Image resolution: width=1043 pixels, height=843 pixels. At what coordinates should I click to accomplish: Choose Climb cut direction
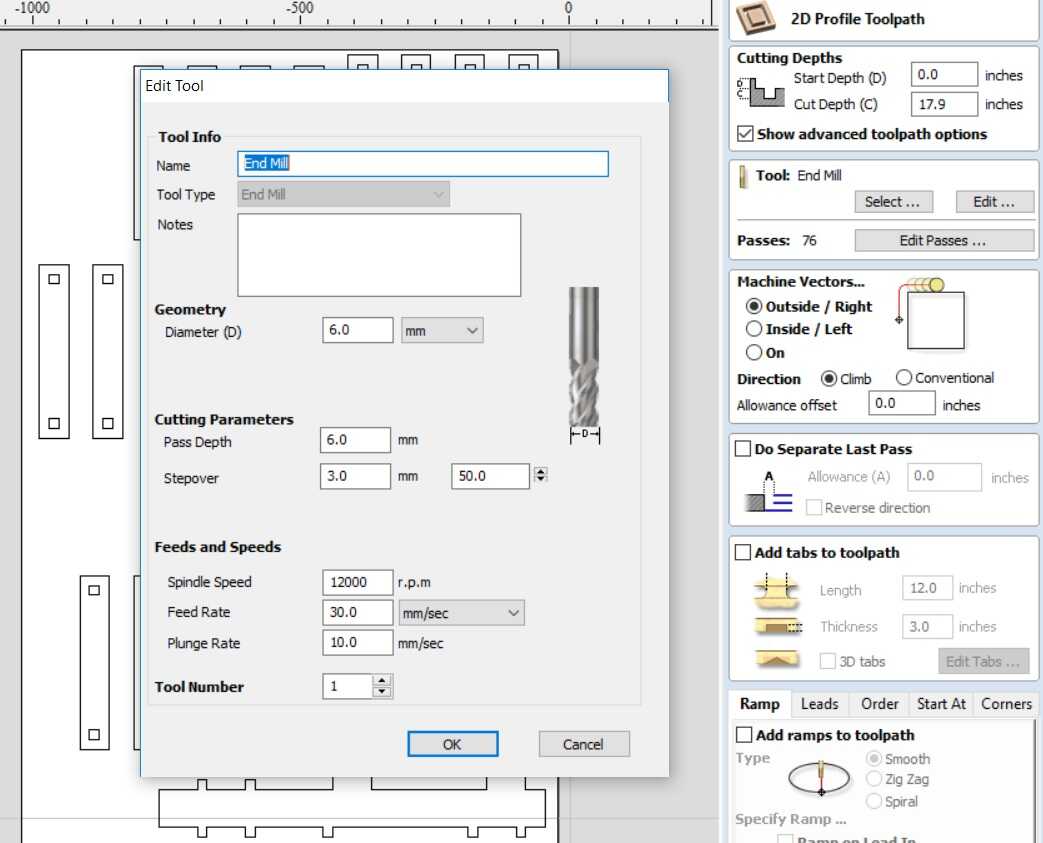(829, 378)
